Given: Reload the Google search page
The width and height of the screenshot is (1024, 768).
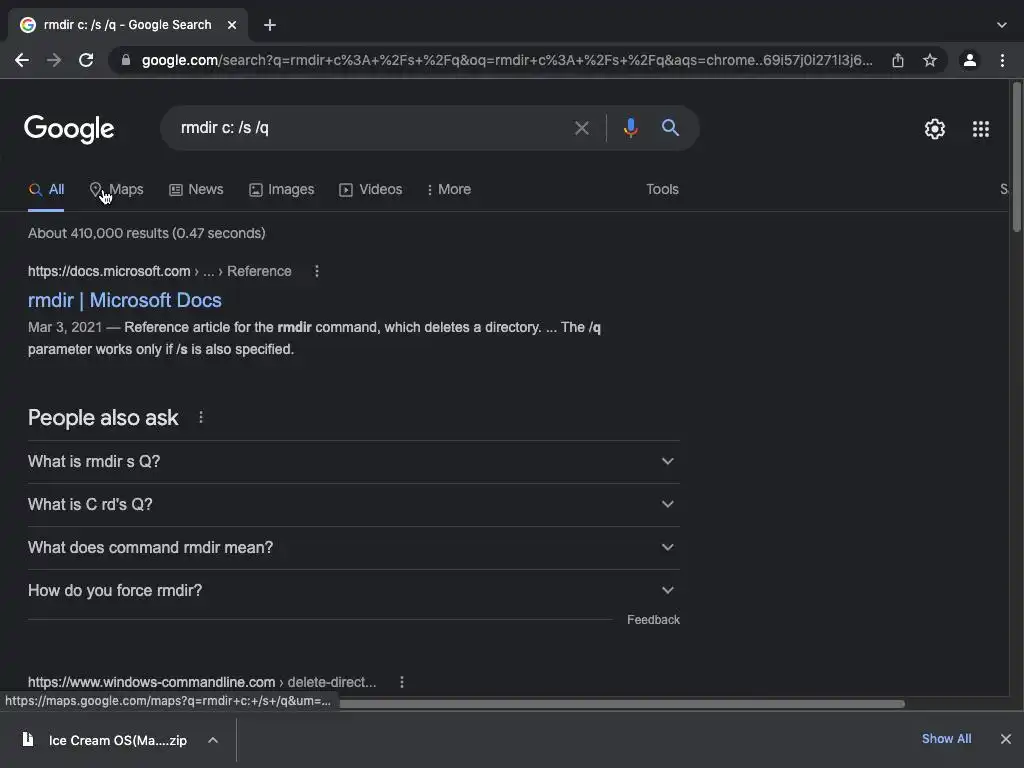Looking at the screenshot, I should tap(86, 60).
